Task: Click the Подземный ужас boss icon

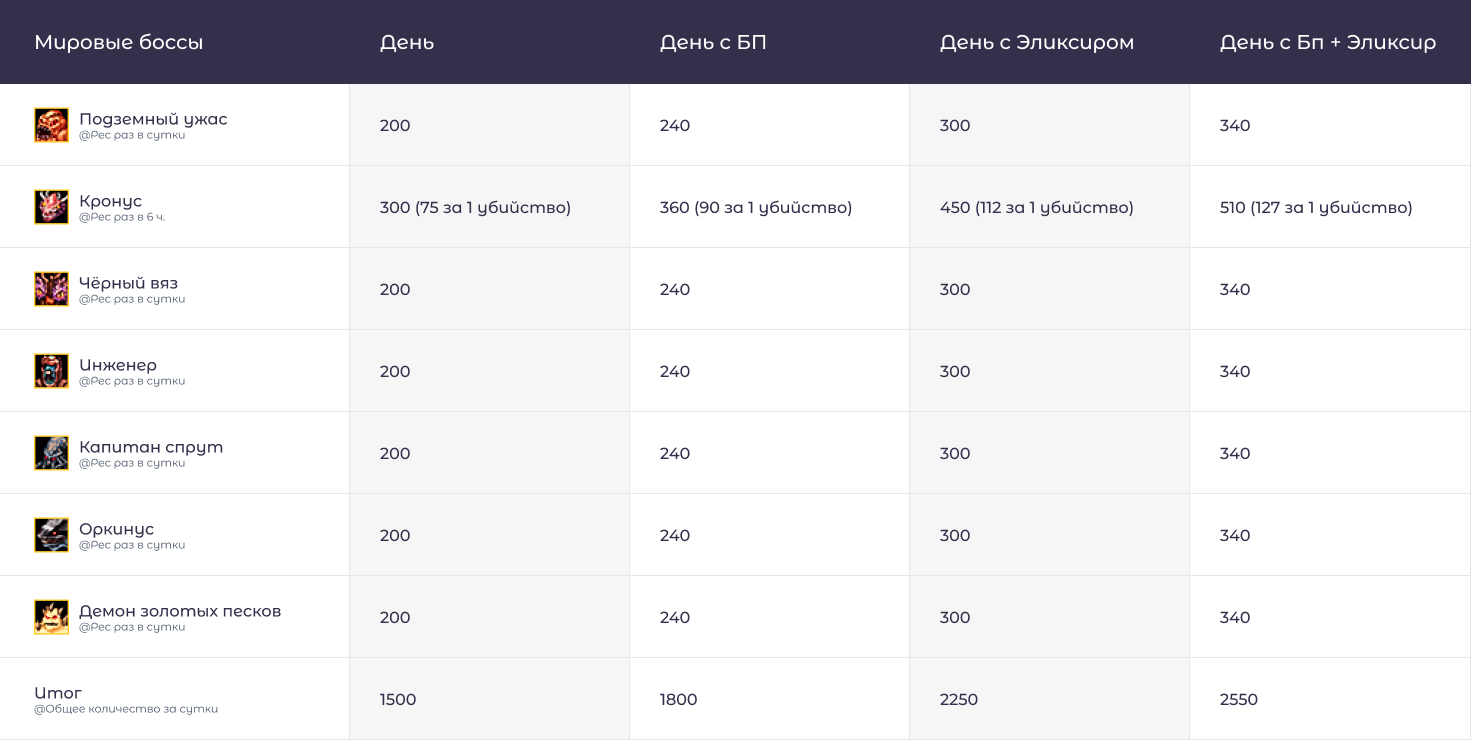Action: [x=52, y=125]
